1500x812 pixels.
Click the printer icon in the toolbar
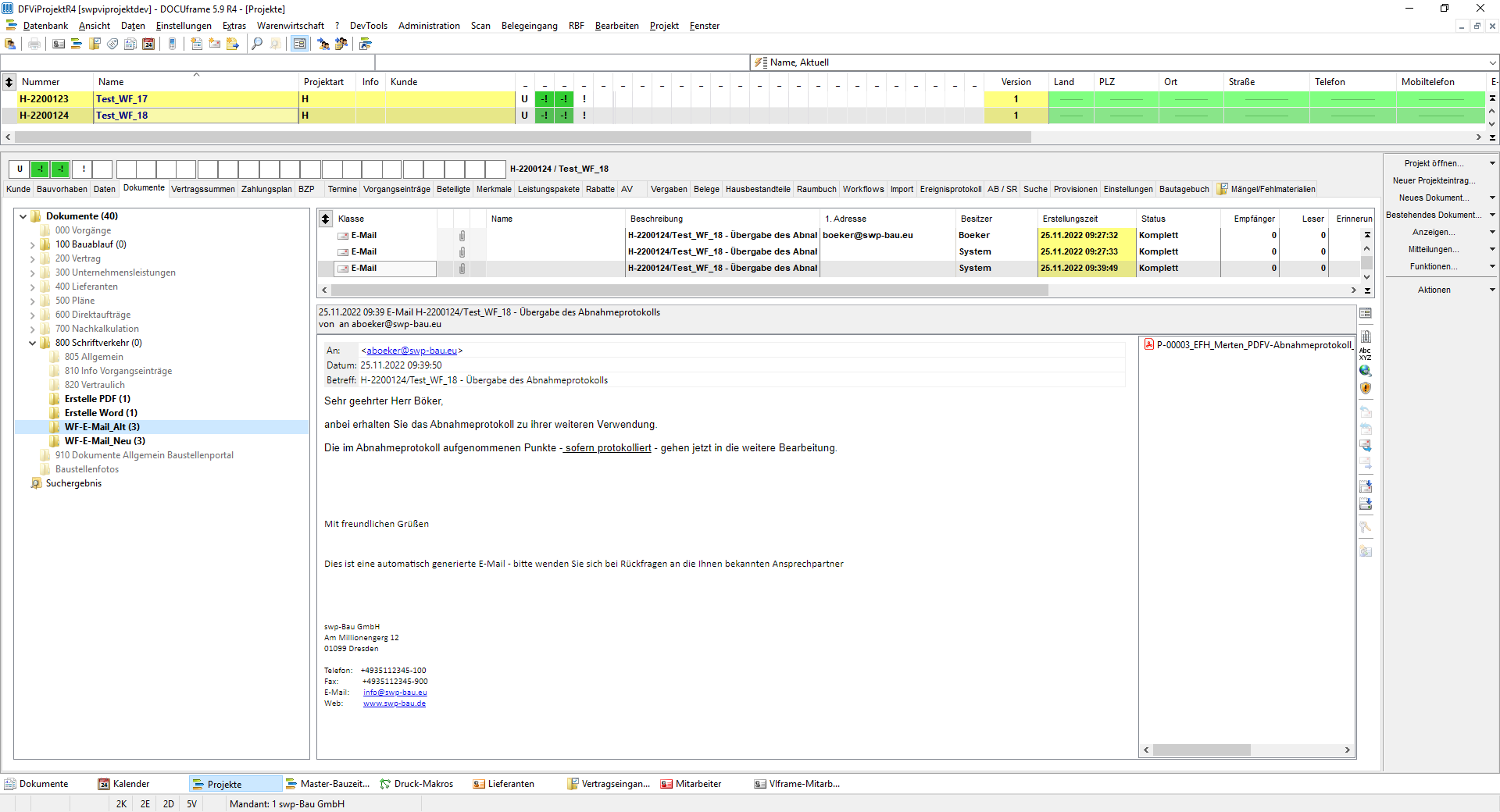coord(34,44)
